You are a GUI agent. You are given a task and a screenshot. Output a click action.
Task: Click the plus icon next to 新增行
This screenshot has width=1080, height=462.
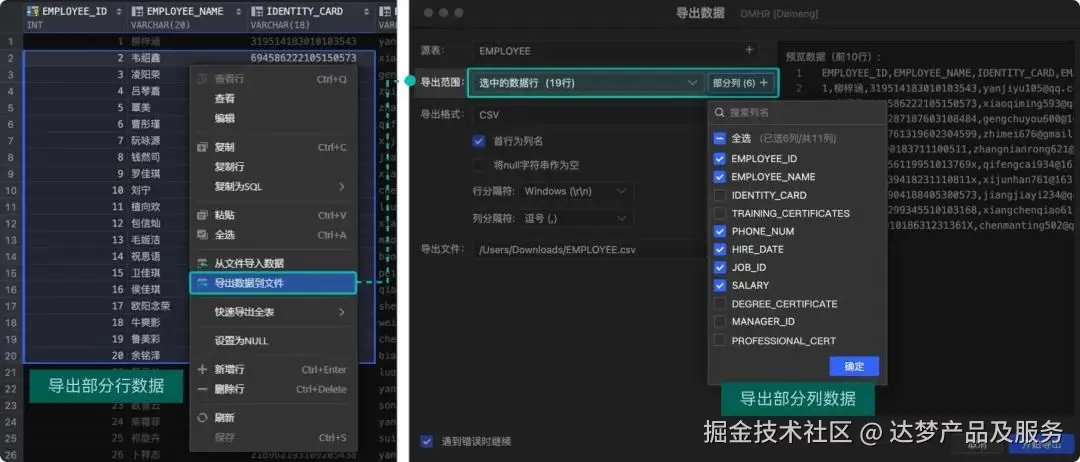click(202, 370)
